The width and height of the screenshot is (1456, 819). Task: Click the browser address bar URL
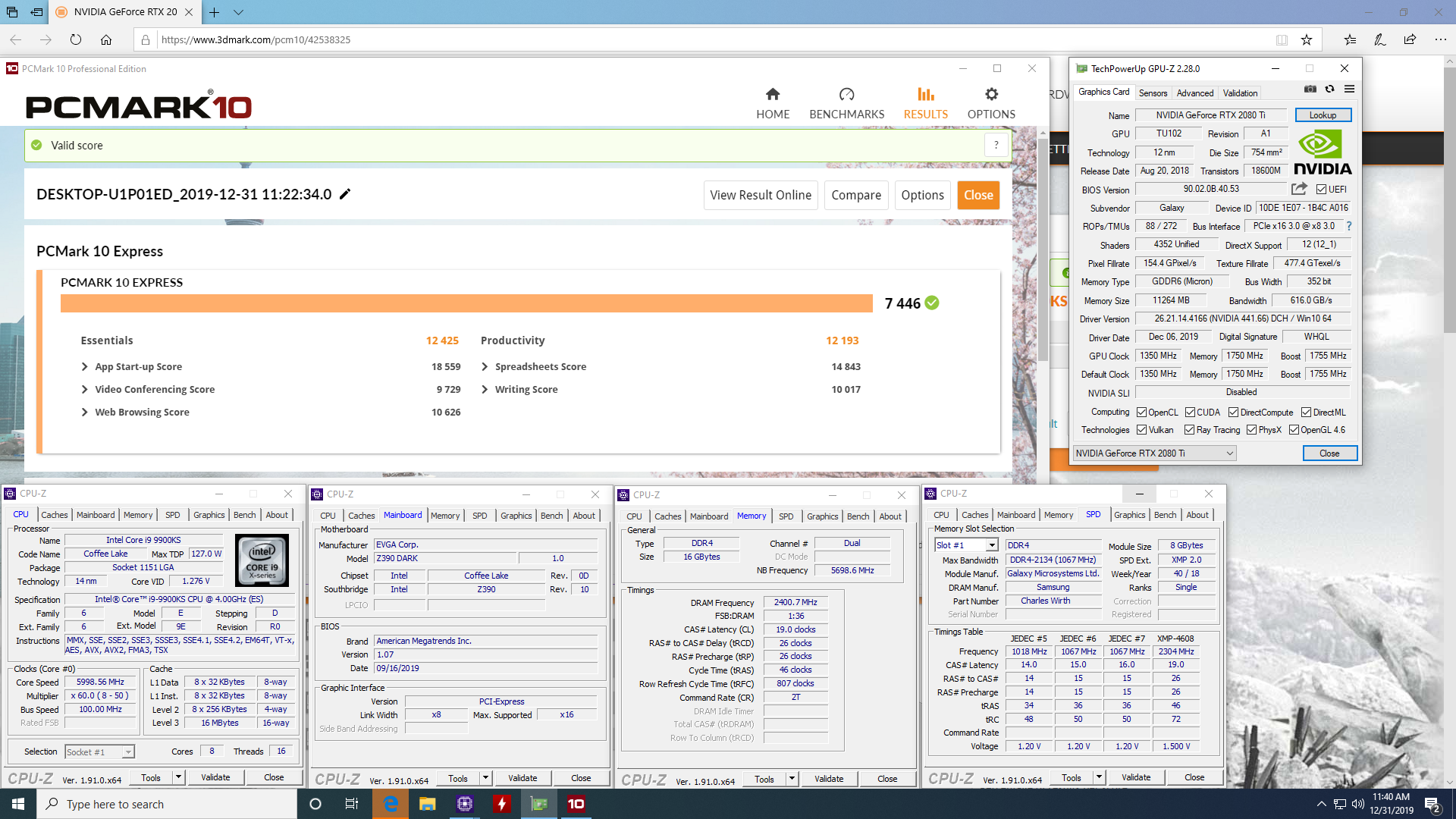[x=256, y=39]
